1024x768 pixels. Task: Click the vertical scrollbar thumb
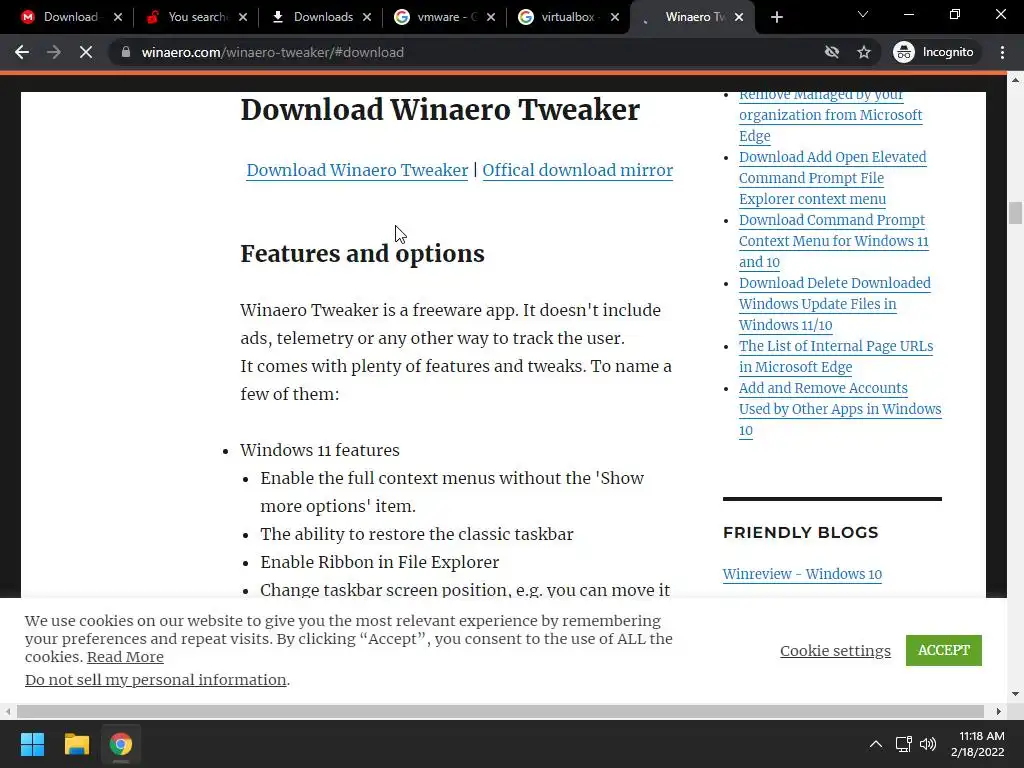pos(1015,213)
